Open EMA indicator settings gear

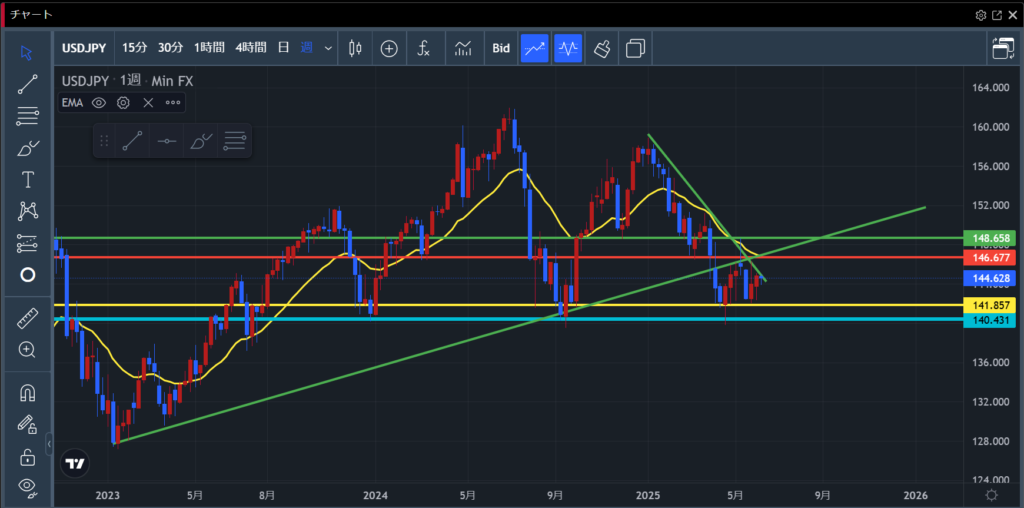click(123, 103)
